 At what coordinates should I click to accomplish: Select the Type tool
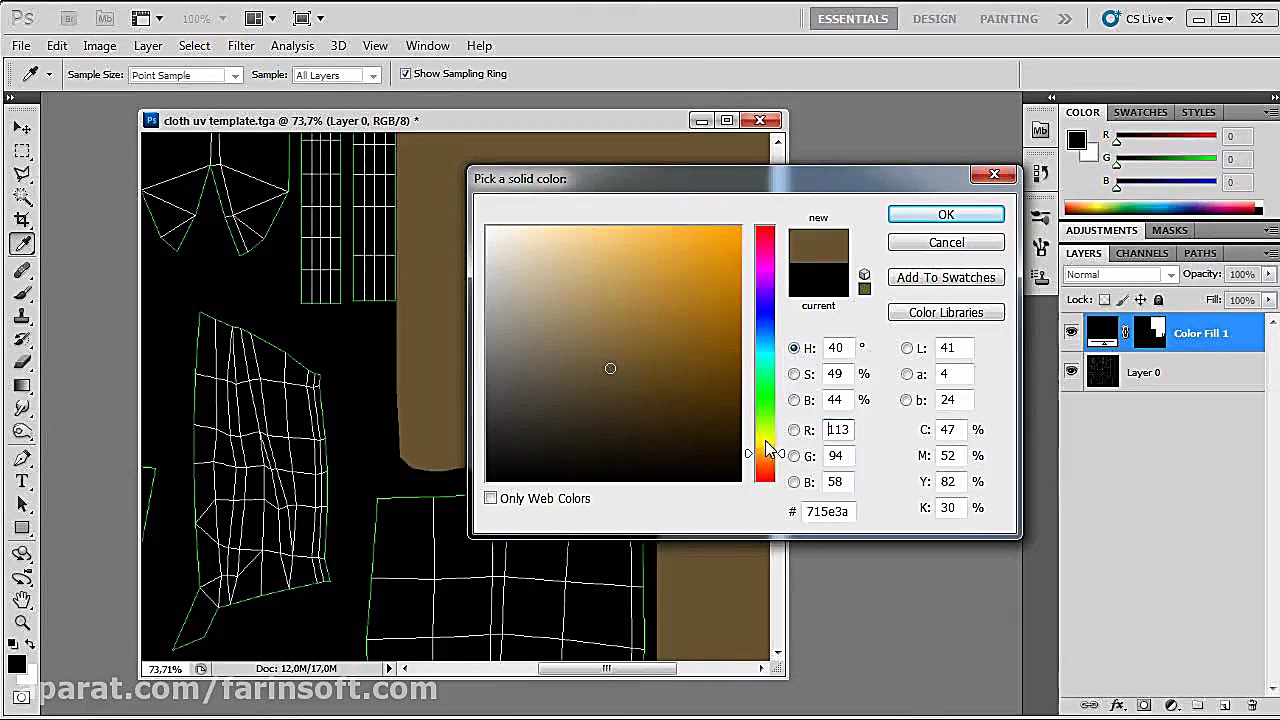coord(22,481)
